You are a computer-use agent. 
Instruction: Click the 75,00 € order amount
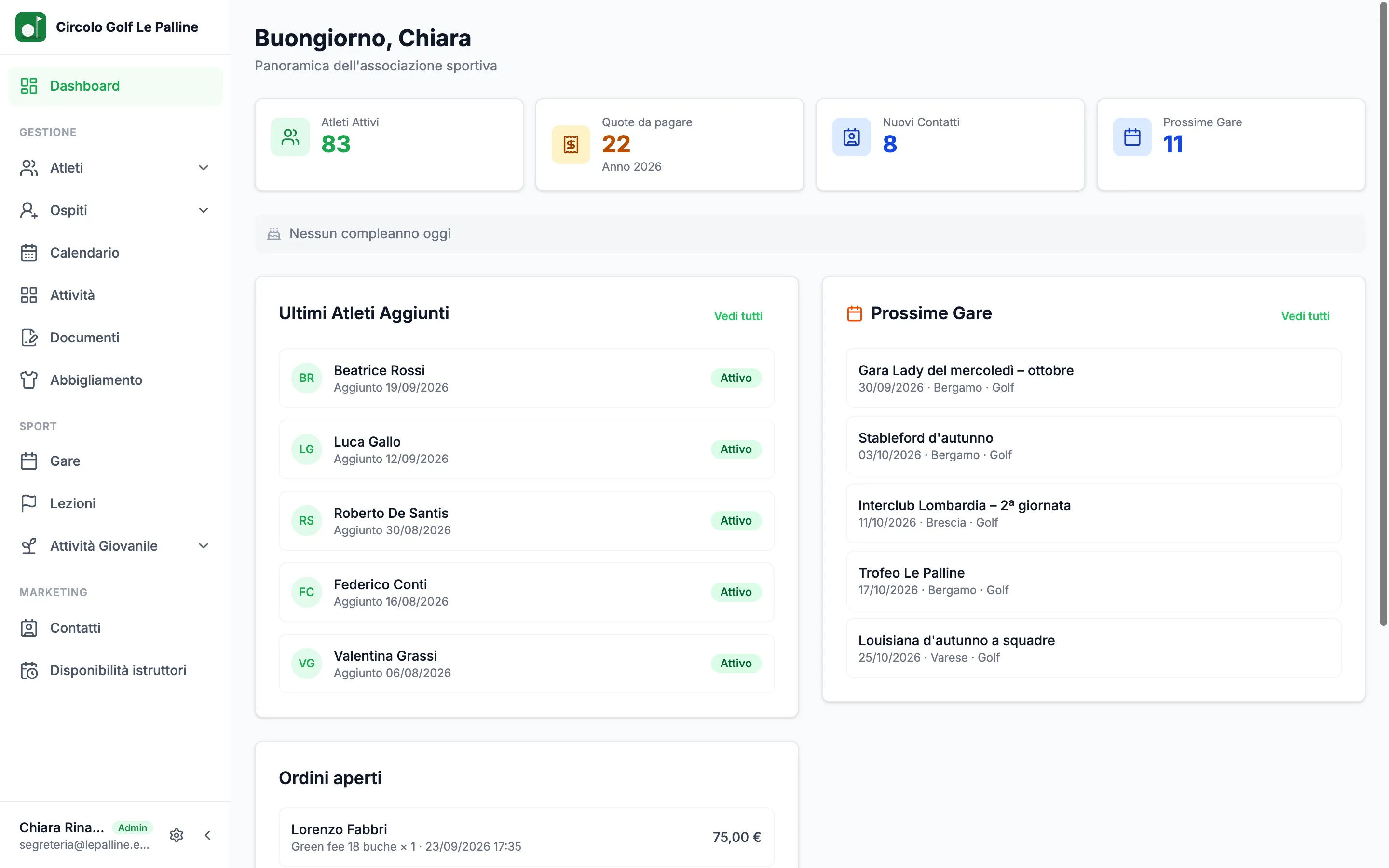tap(736, 837)
